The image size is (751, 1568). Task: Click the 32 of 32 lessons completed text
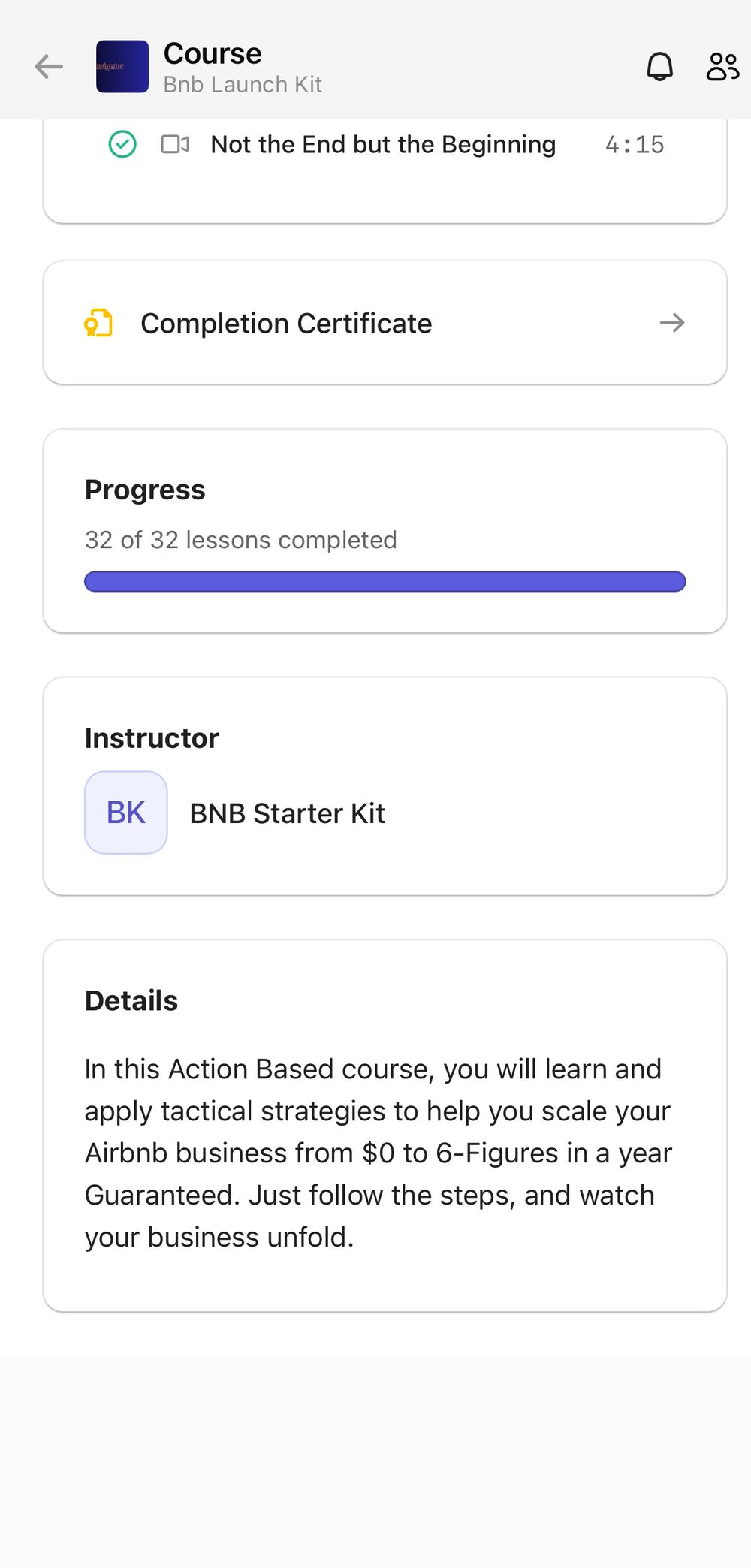tap(241, 540)
